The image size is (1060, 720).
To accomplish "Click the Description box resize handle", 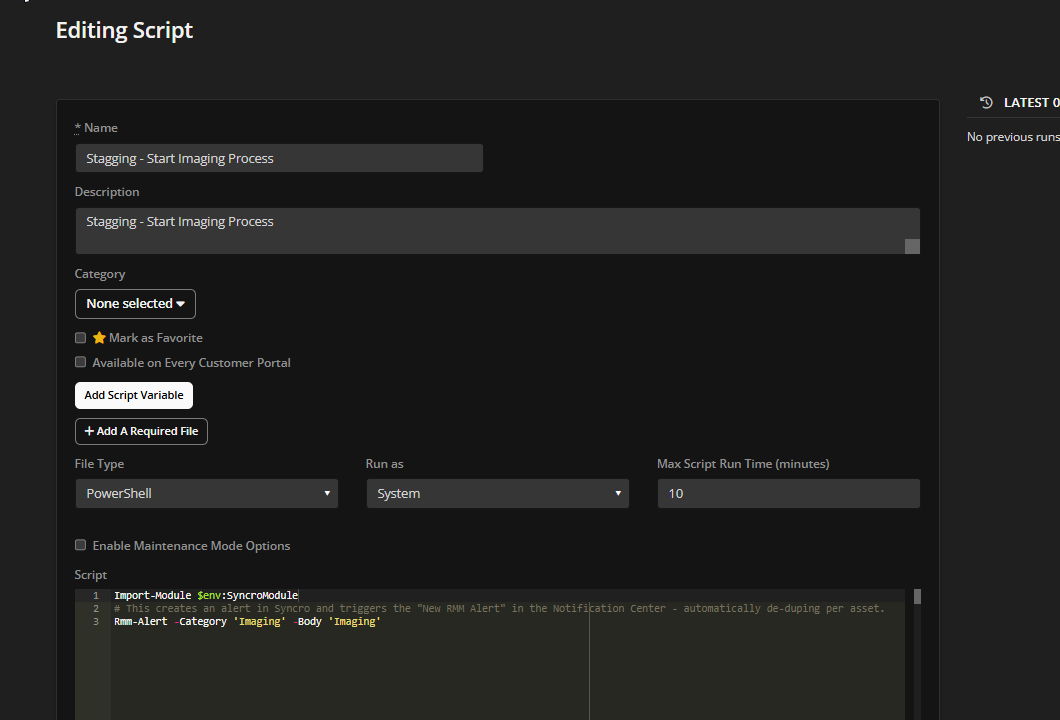I will click(912, 247).
